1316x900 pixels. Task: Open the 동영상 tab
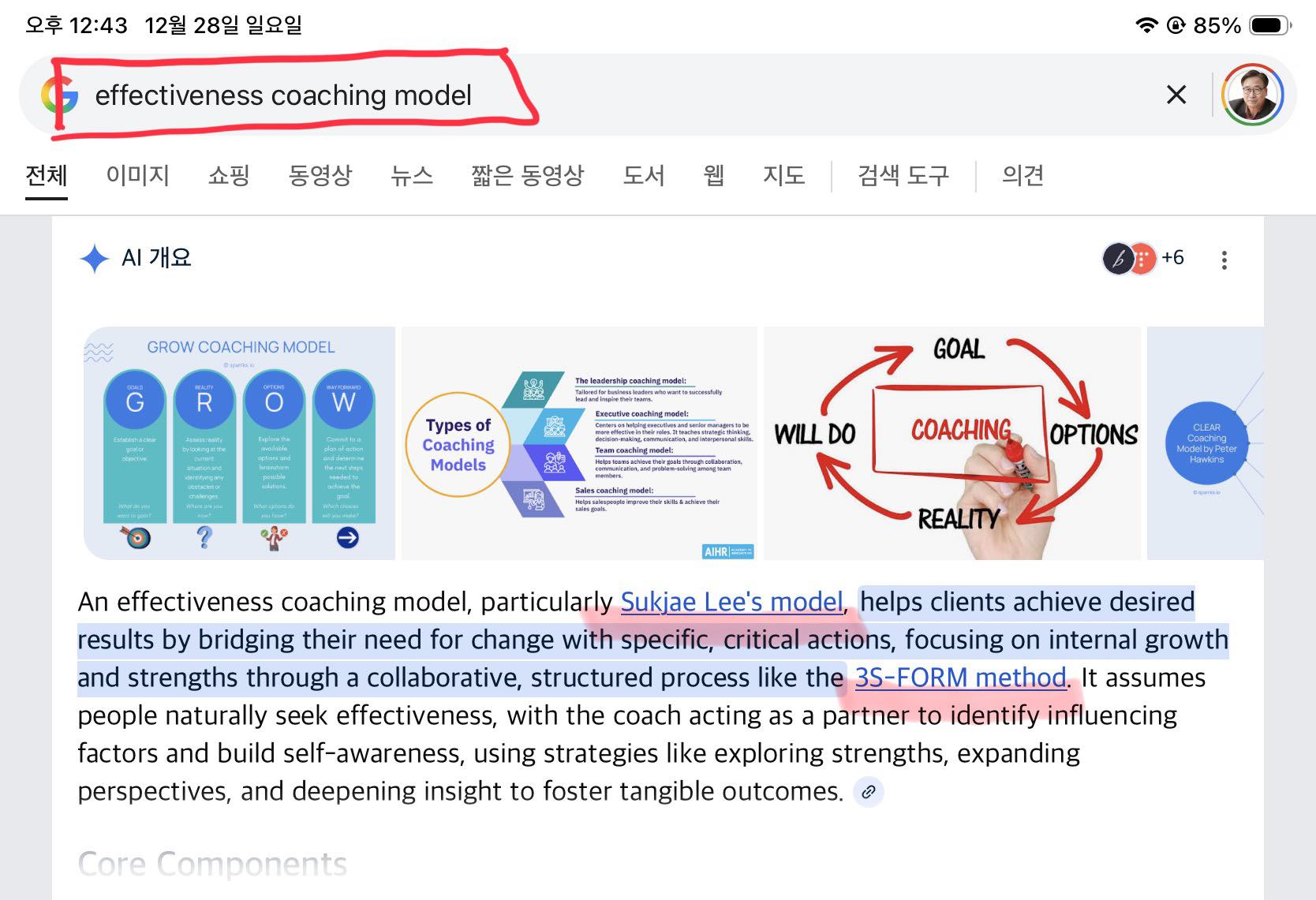click(320, 174)
